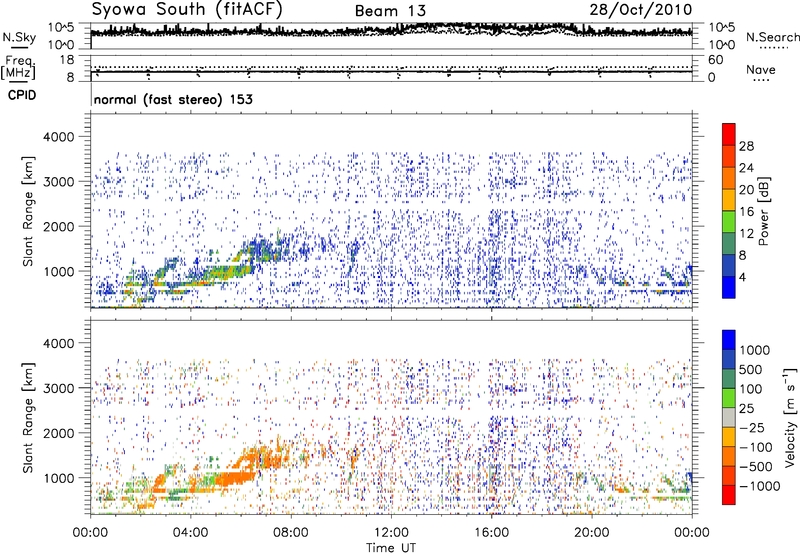Click the '20:00' time tick label
The width and height of the screenshot is (800, 554).
(591, 533)
